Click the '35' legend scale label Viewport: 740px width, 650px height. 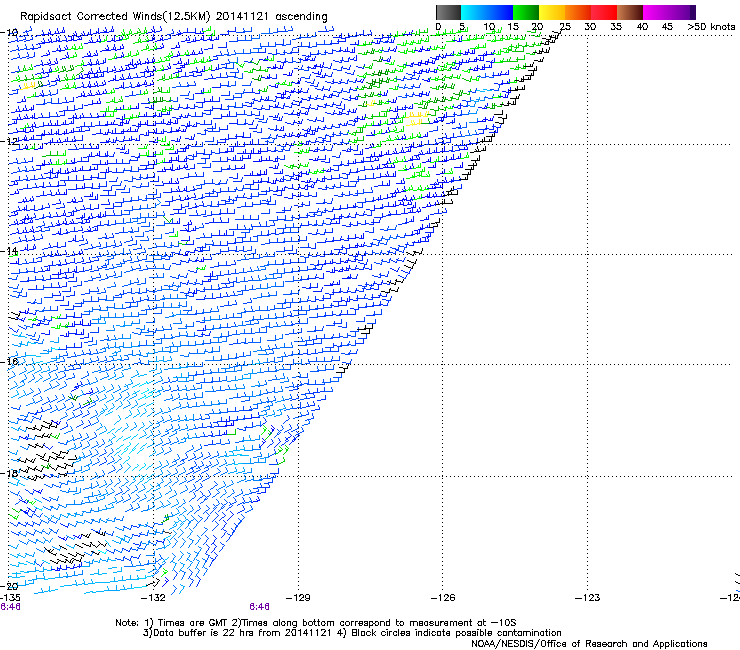616,27
